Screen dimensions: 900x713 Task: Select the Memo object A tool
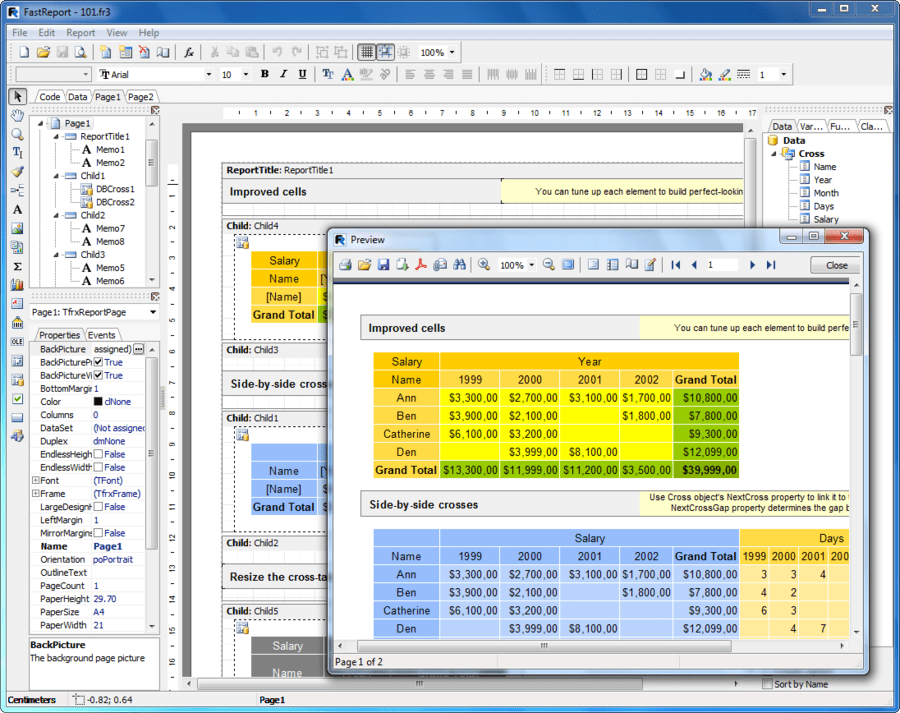pos(17,210)
